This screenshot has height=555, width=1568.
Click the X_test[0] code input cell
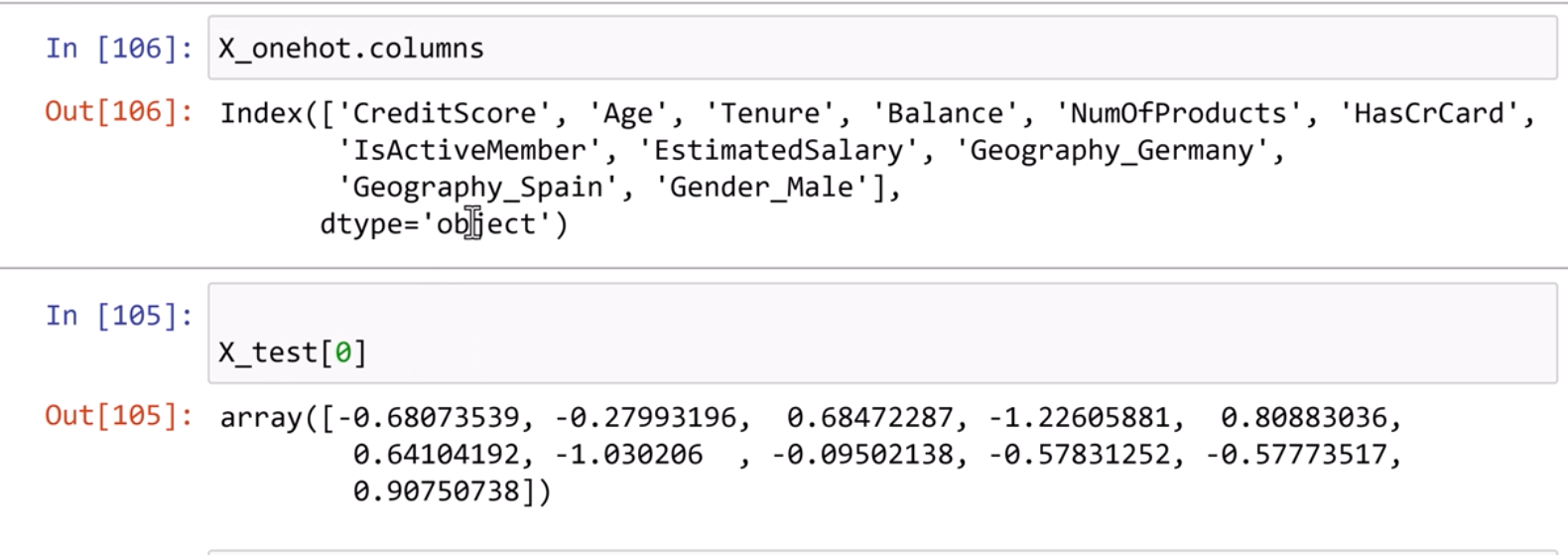coord(881,334)
